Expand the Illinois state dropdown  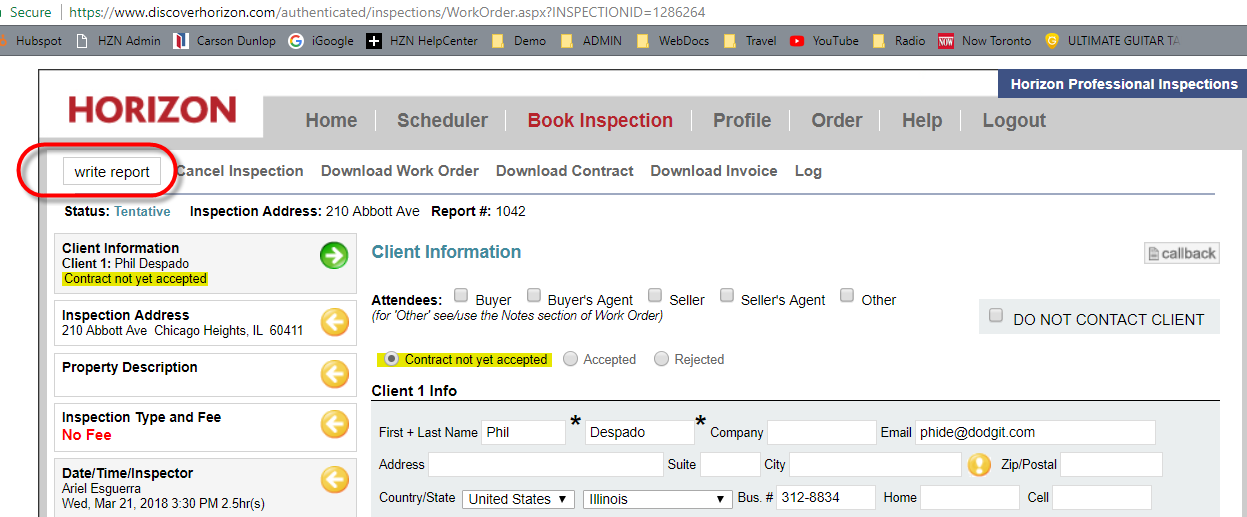(x=657, y=499)
